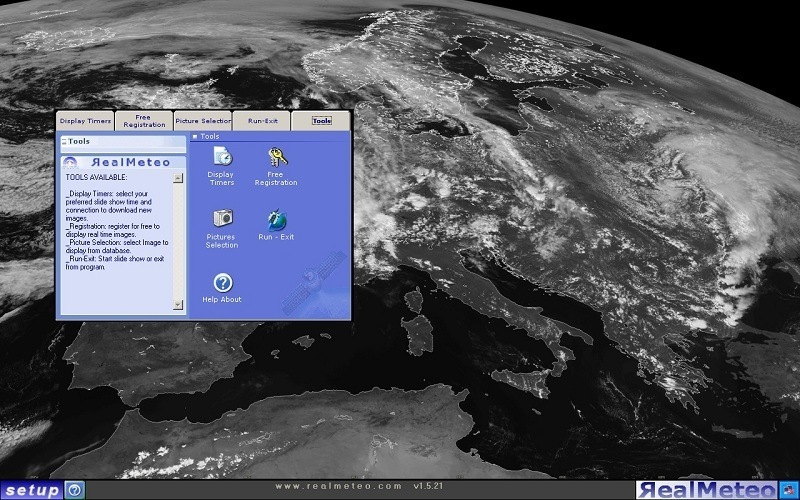Open the Display Timers clock icon
Screen dimensions: 800x500
[222, 158]
